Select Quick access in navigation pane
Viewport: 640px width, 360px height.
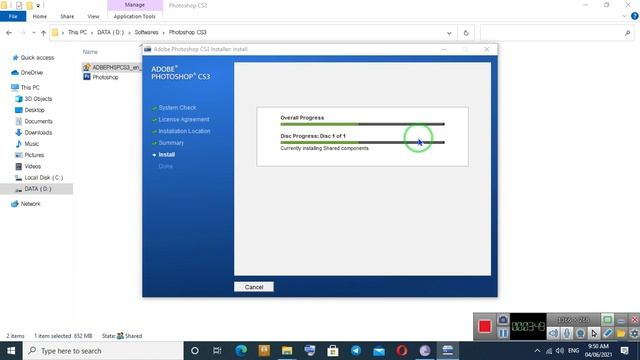coord(37,58)
